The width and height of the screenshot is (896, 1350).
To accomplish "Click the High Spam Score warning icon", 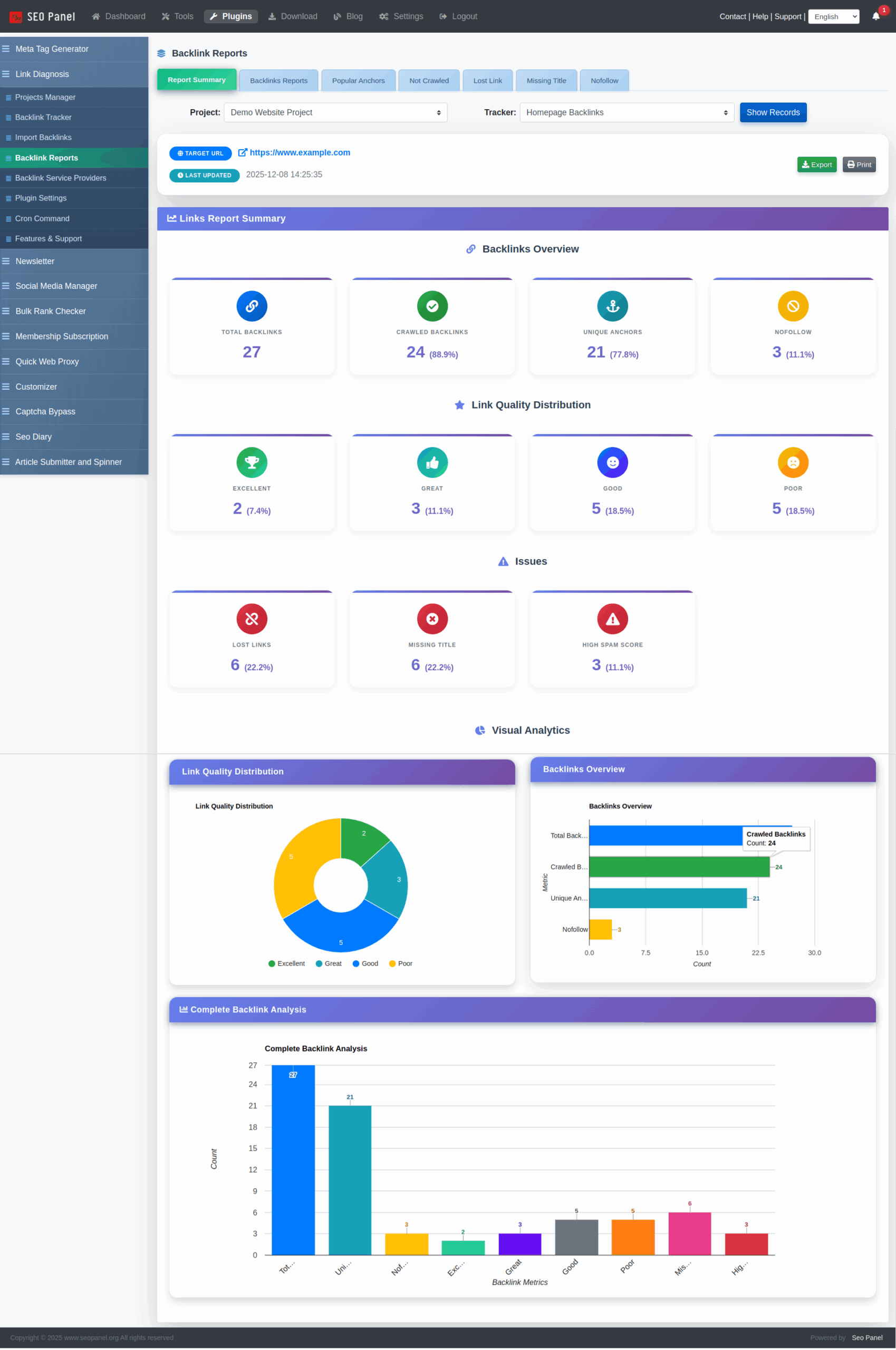I will (613, 619).
